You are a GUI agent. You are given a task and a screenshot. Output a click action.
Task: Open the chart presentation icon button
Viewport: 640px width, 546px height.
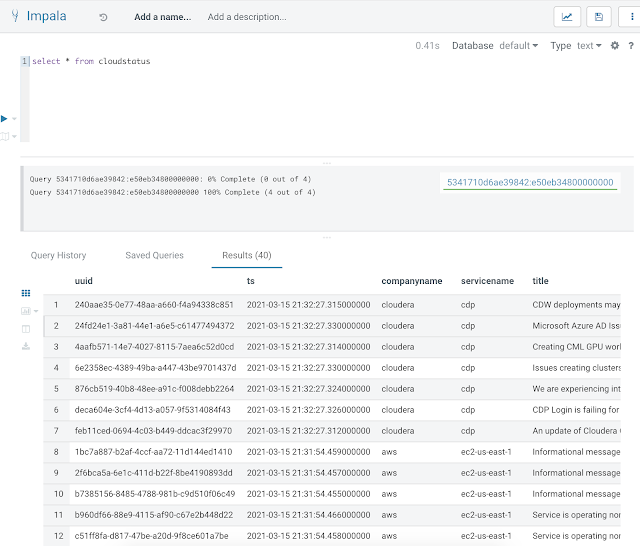[x=567, y=17]
